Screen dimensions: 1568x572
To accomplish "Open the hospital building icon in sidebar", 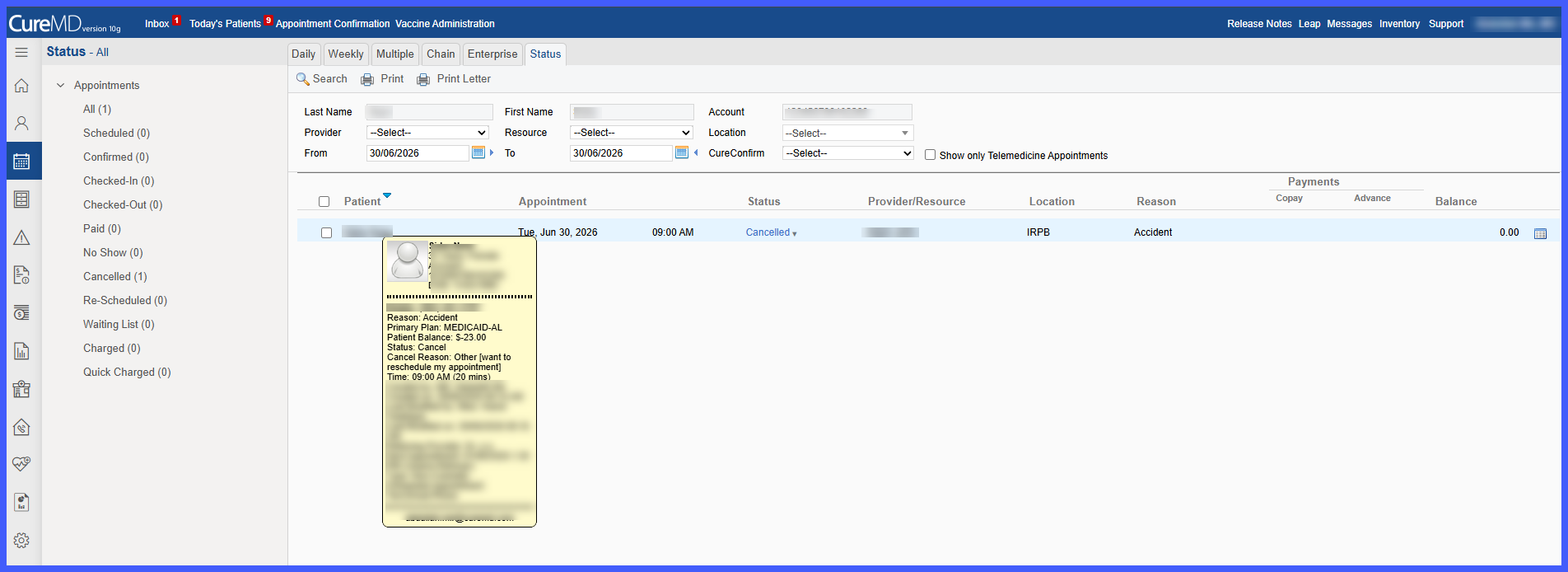I will pos(21,390).
